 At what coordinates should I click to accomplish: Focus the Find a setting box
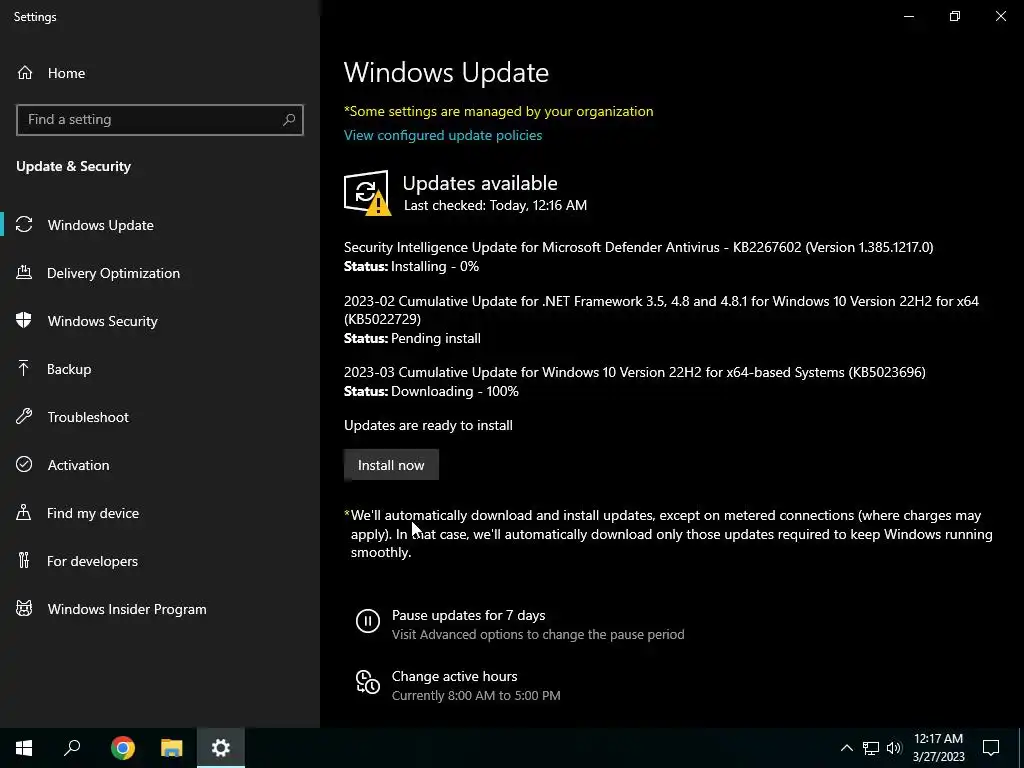pos(160,120)
